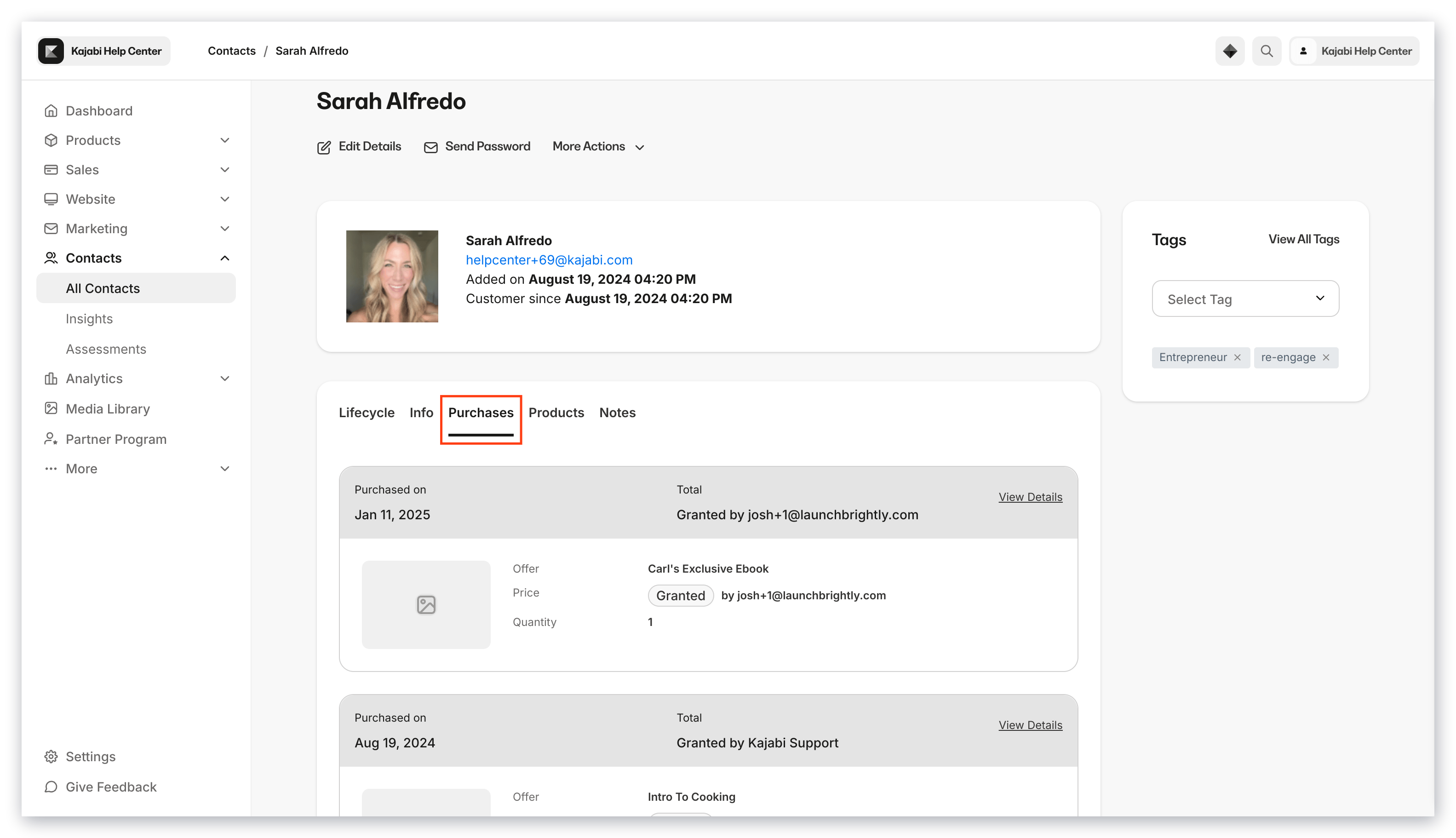Switch to the Lifecycle tab

[x=366, y=412]
